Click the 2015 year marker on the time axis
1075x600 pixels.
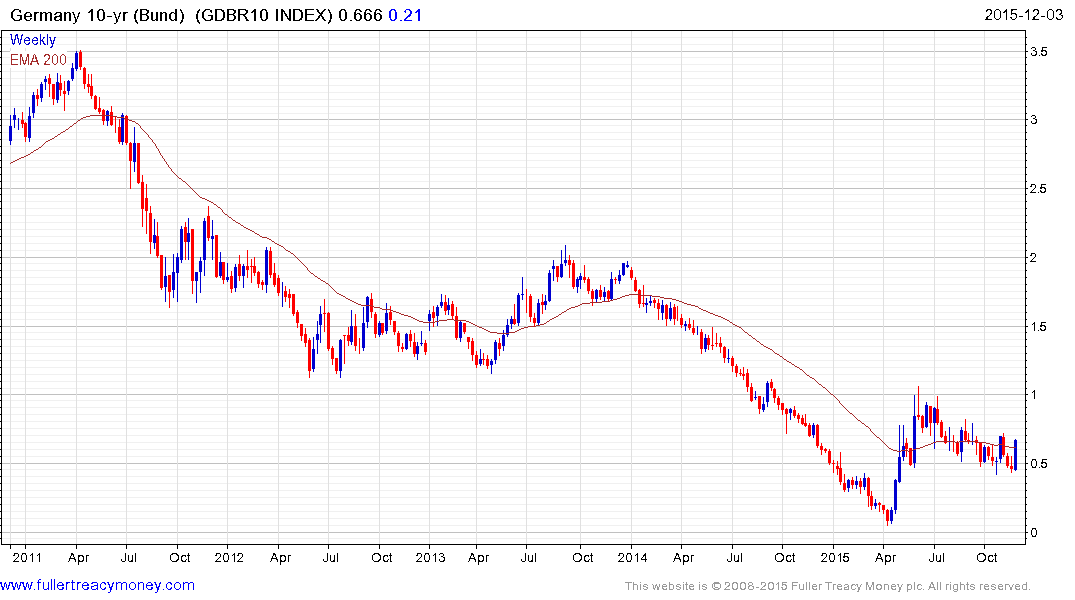click(x=833, y=557)
